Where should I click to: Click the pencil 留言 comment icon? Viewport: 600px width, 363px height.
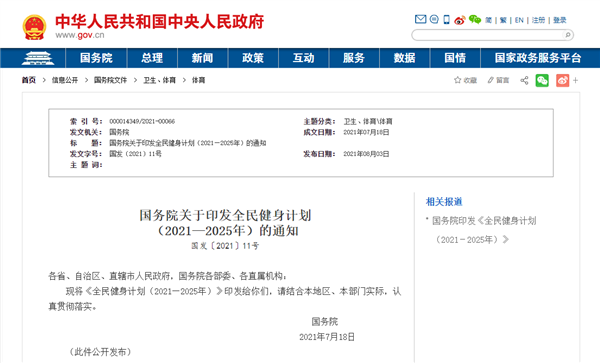(491, 80)
